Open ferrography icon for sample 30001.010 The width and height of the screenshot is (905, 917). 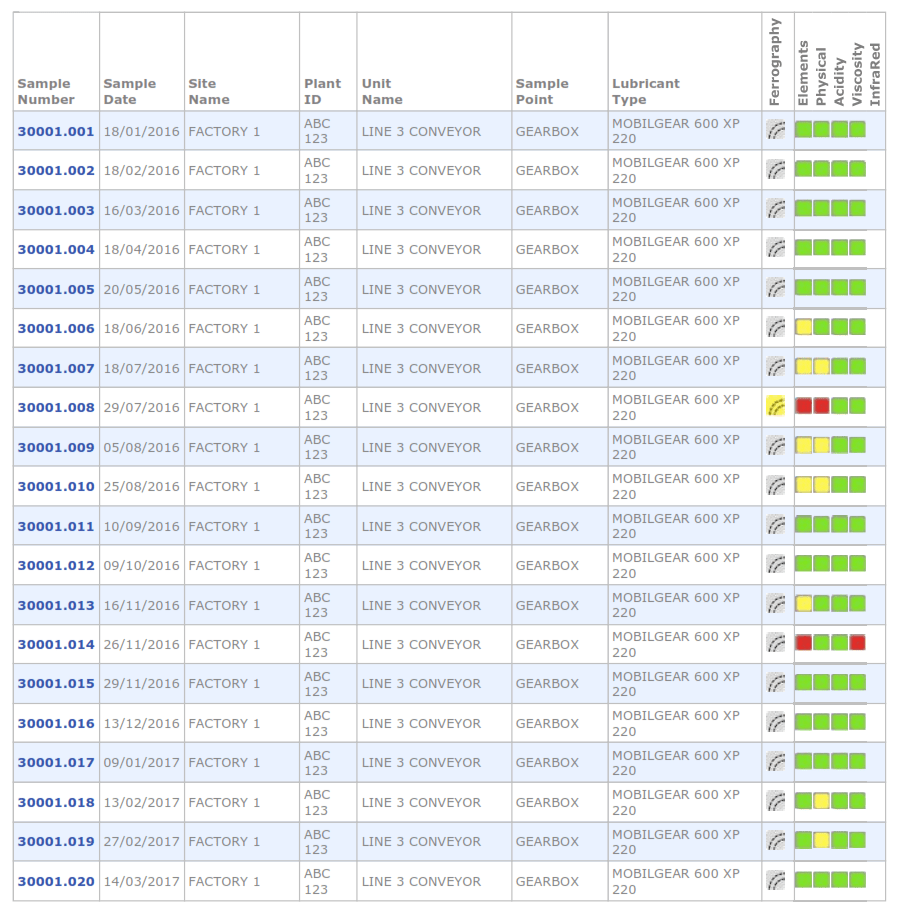(776, 485)
